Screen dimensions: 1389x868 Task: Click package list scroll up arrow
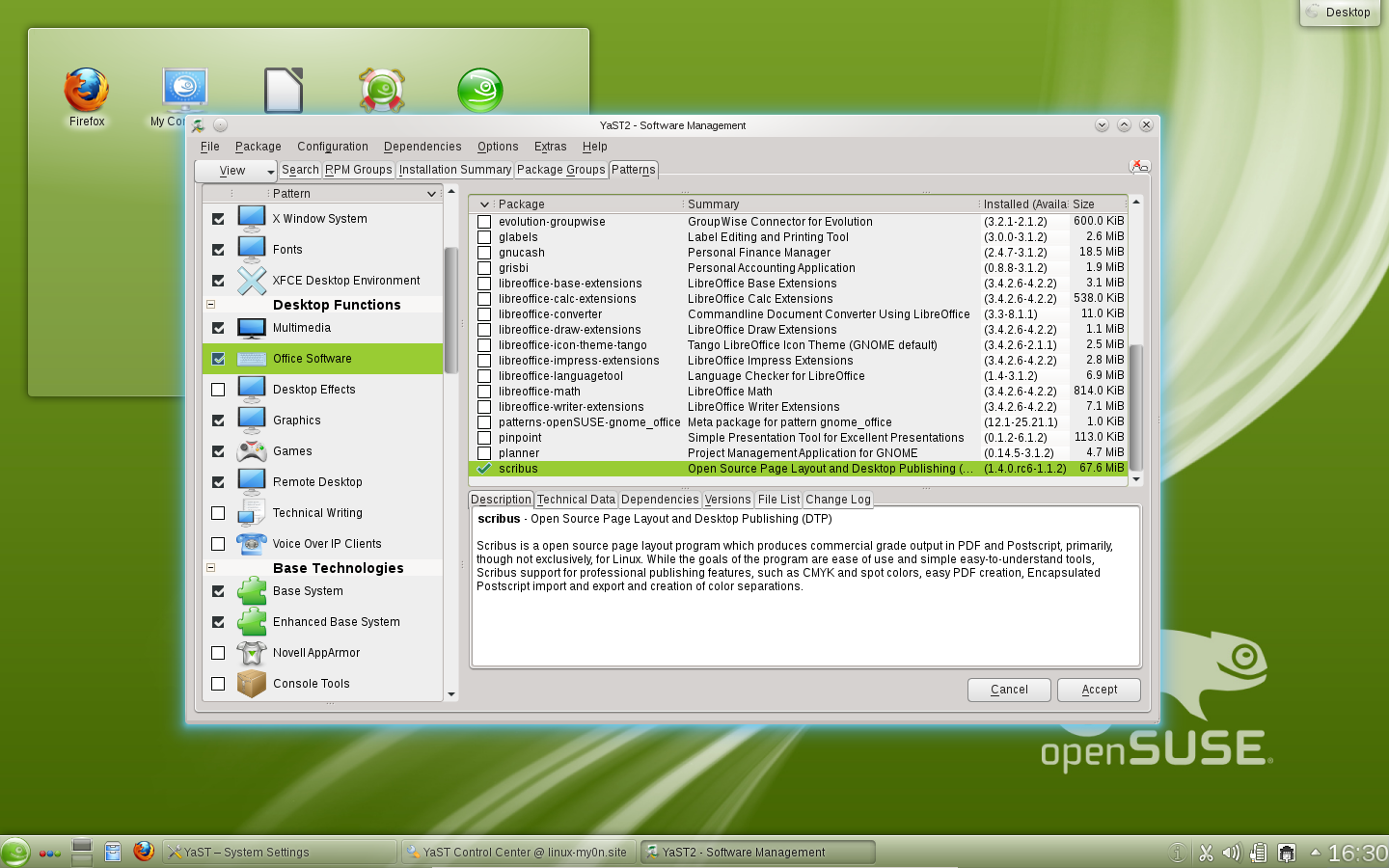coord(1136,202)
